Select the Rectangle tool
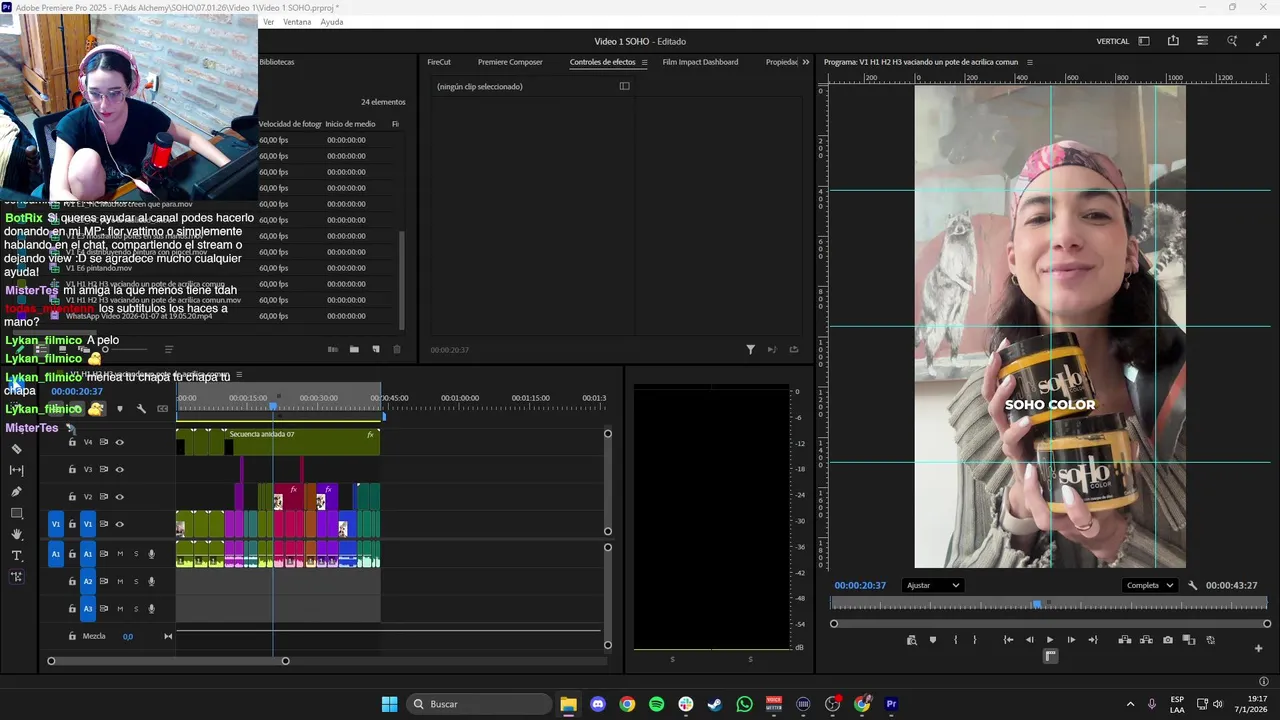 coord(16,513)
